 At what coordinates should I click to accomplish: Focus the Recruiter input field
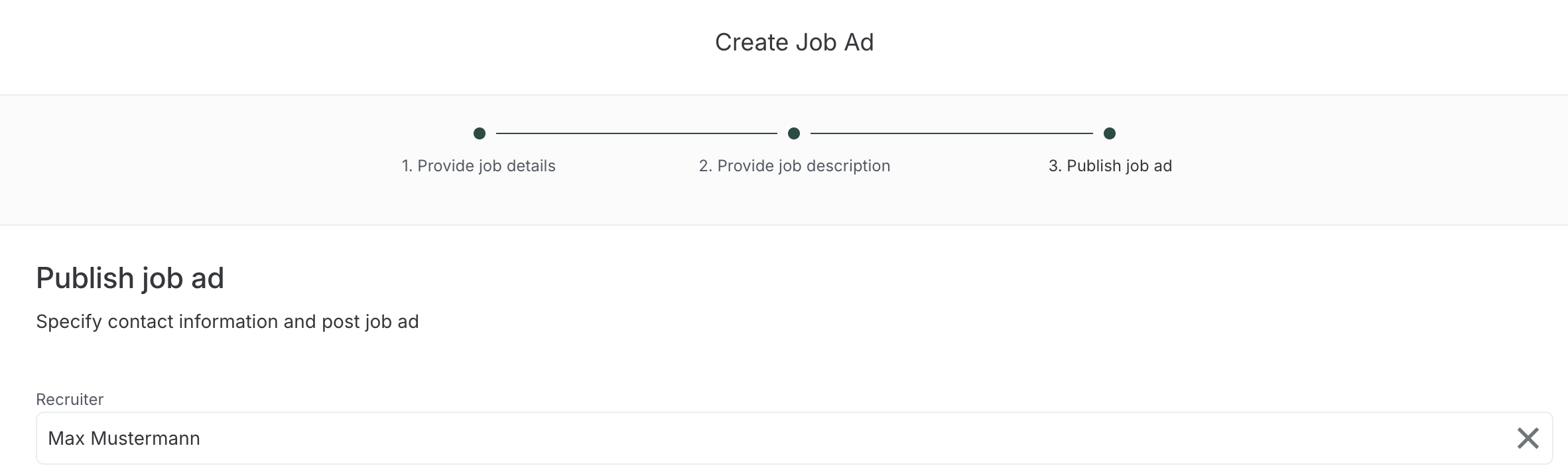click(794, 438)
